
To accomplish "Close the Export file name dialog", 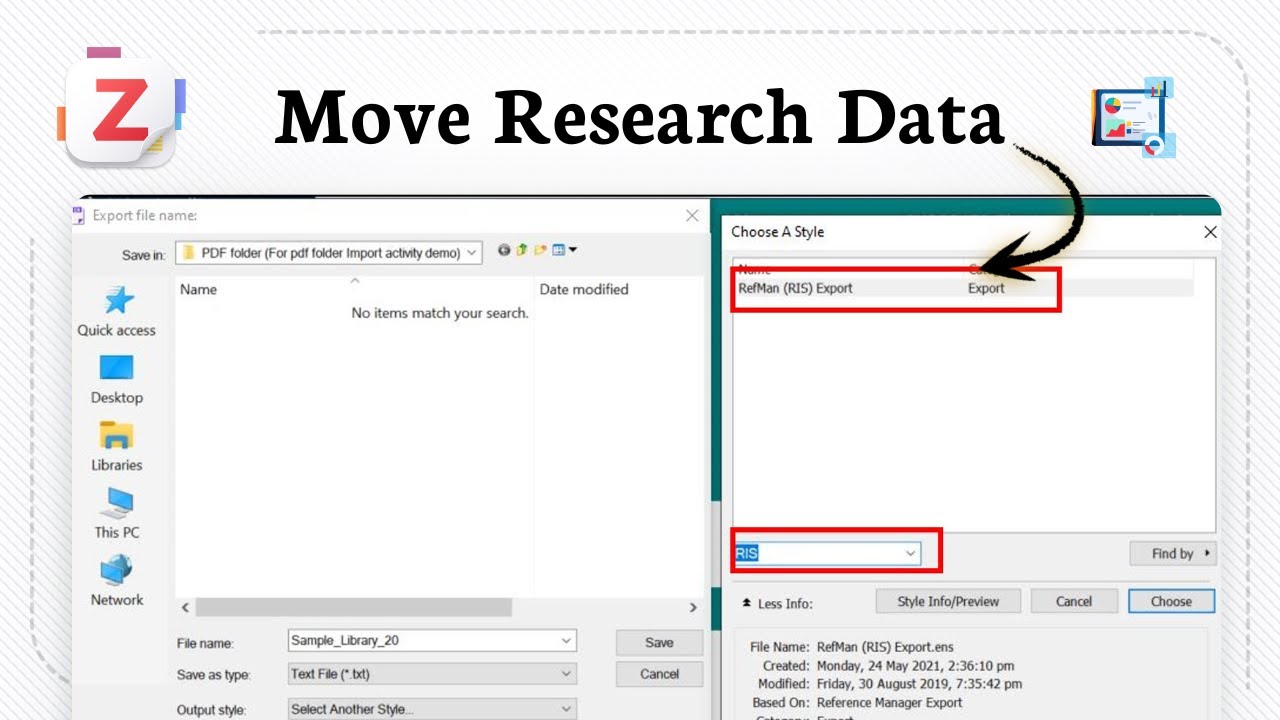I will [x=692, y=215].
